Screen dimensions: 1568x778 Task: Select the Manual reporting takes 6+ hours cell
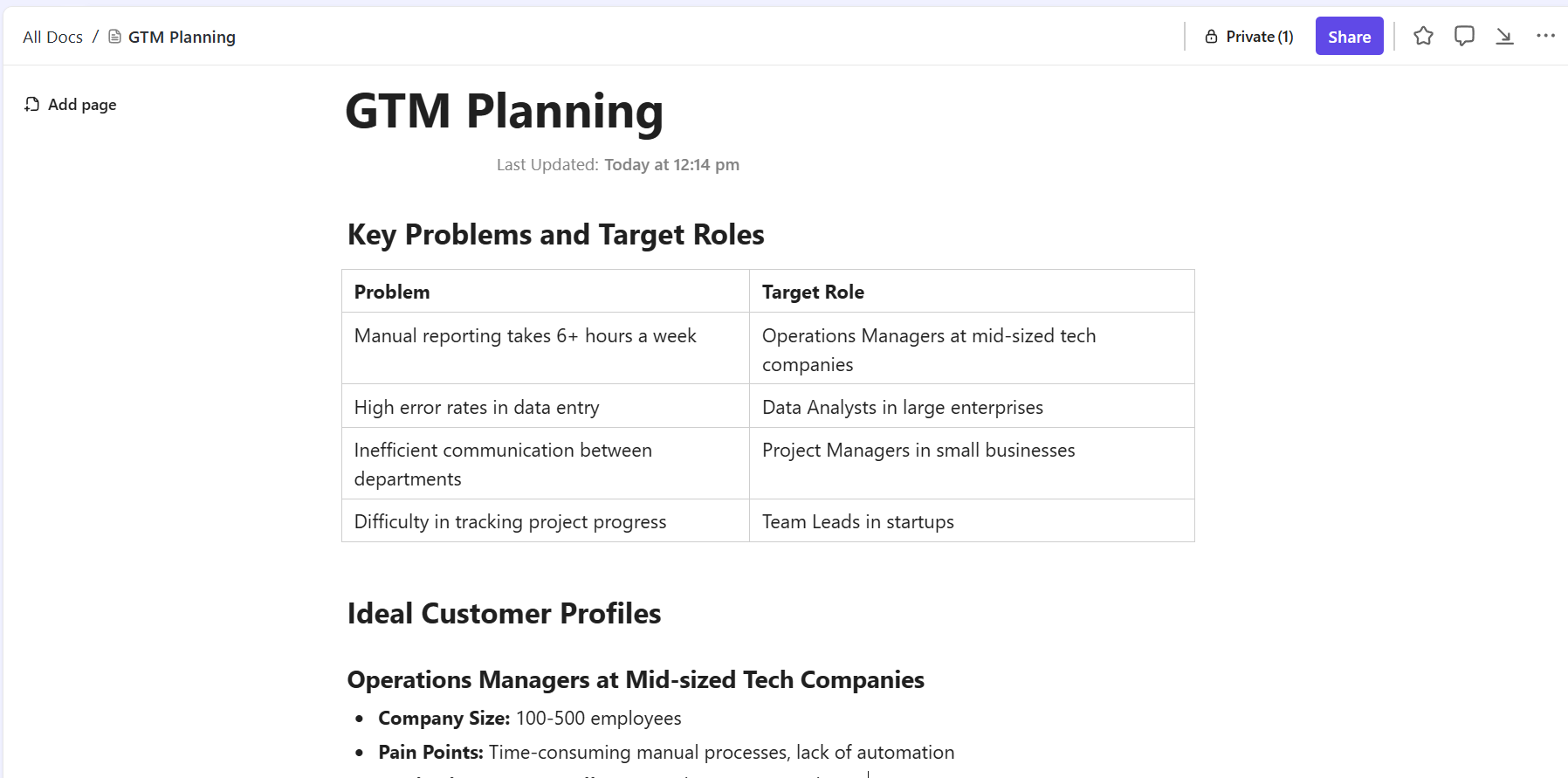[x=525, y=335]
